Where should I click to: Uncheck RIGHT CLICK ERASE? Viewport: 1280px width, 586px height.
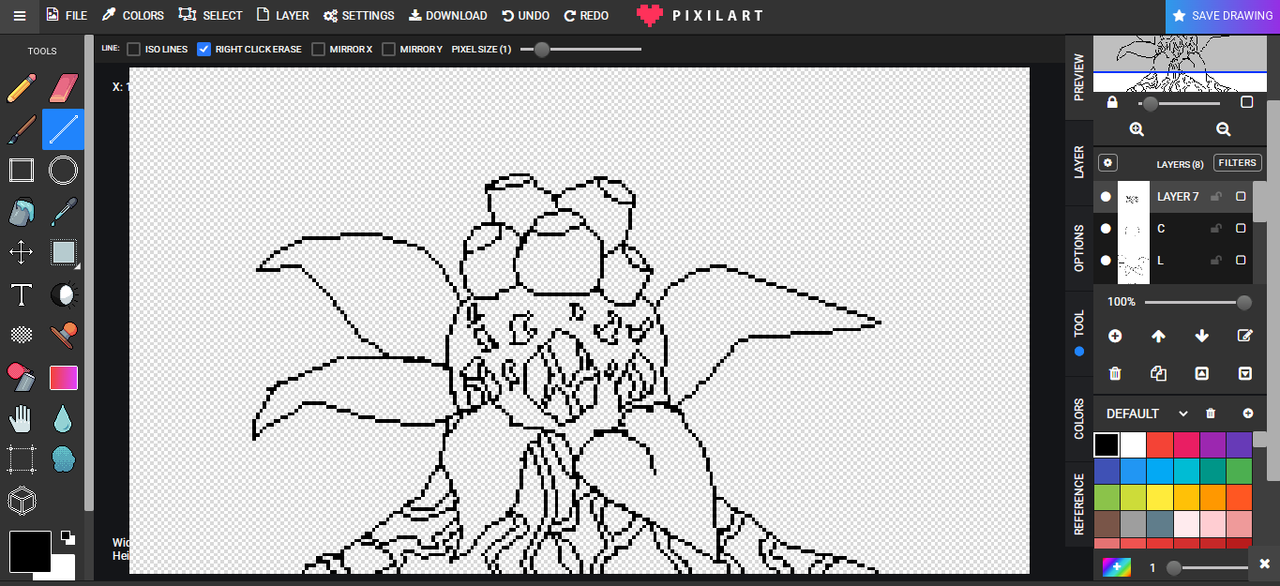click(x=204, y=49)
